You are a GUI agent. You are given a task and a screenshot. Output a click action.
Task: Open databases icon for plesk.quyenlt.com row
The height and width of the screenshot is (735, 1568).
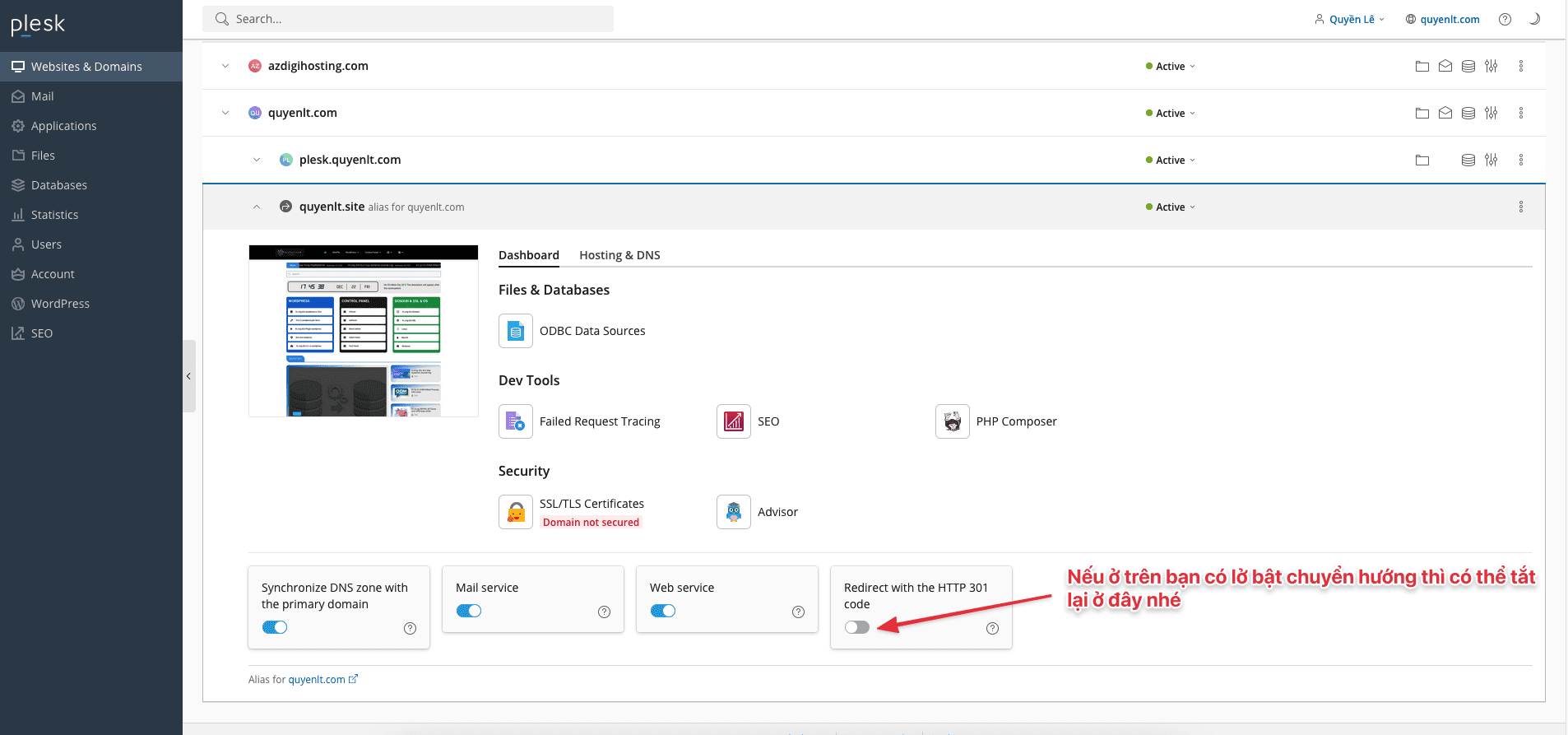click(1468, 160)
